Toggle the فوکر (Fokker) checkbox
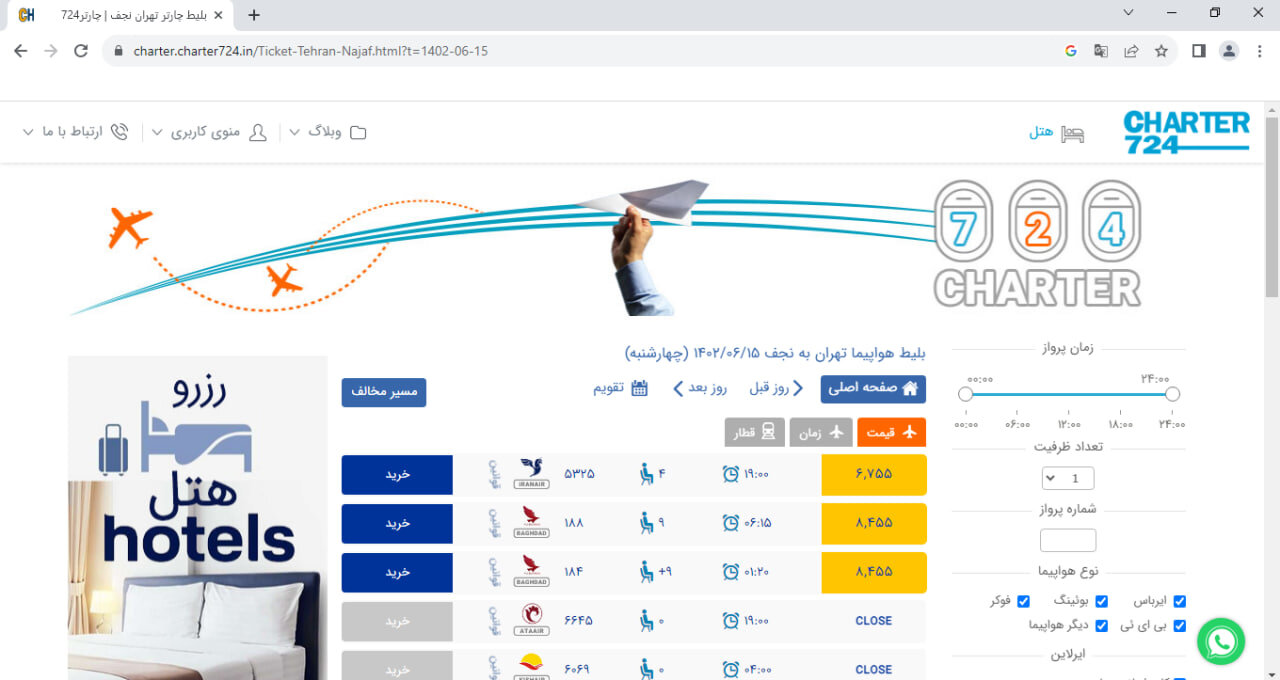1280x680 pixels. pyautogui.click(x=1024, y=601)
